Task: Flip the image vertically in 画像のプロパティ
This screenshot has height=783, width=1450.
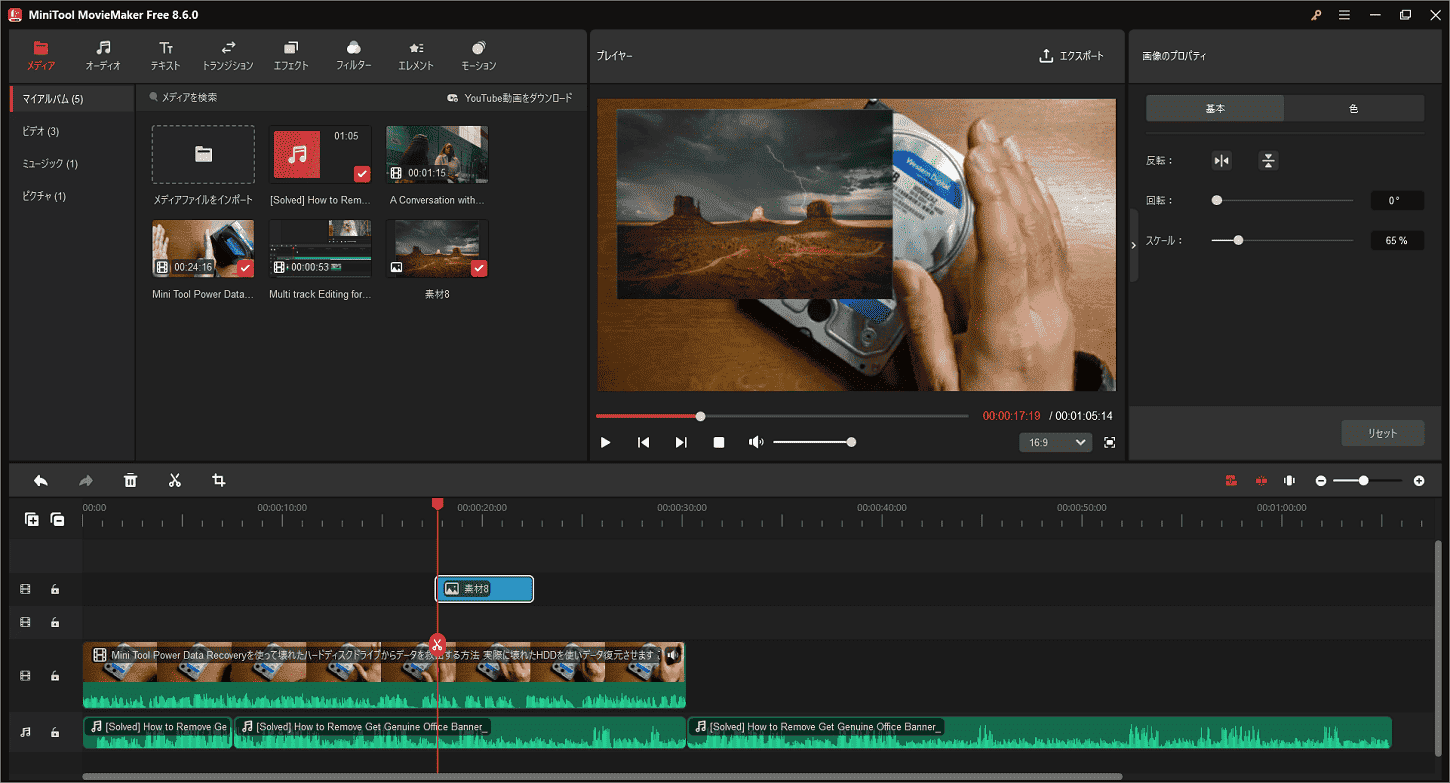Action: (x=1268, y=160)
